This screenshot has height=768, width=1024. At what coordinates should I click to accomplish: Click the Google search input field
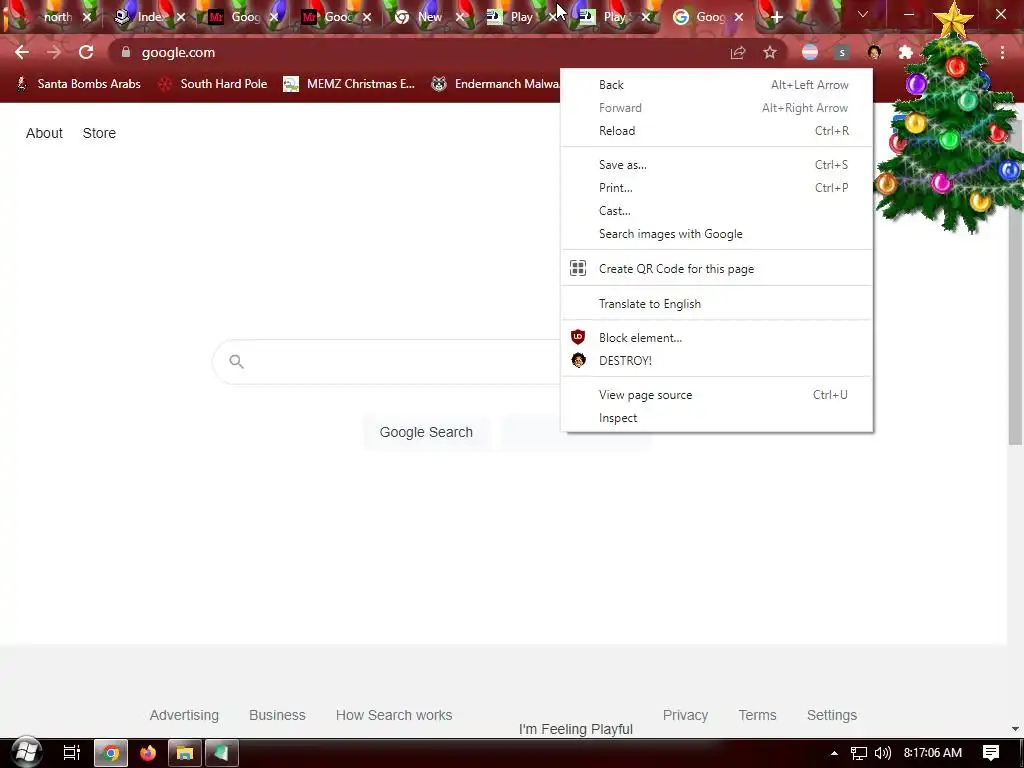(387, 362)
